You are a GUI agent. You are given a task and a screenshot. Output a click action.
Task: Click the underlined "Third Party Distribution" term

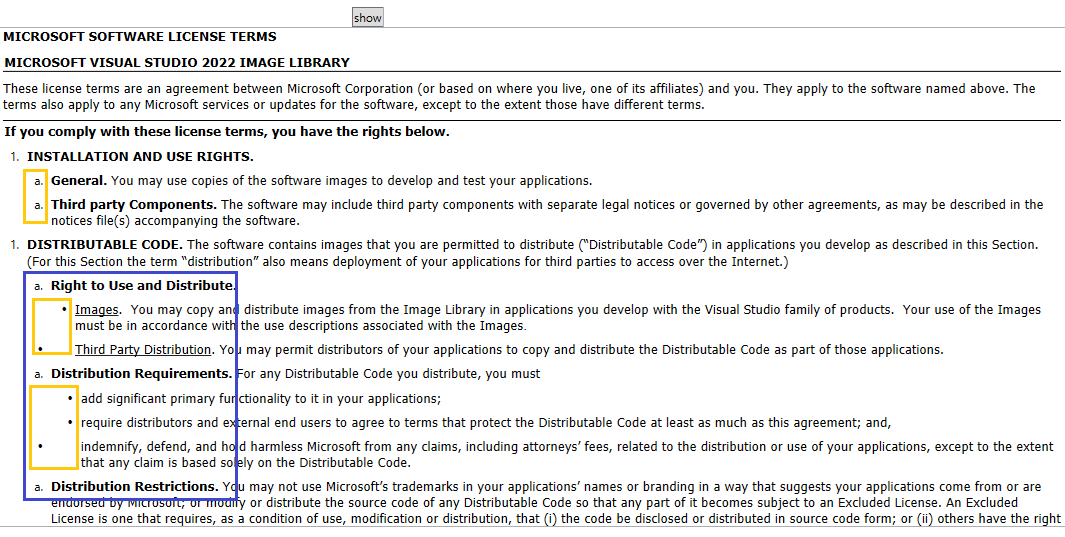click(x=143, y=350)
